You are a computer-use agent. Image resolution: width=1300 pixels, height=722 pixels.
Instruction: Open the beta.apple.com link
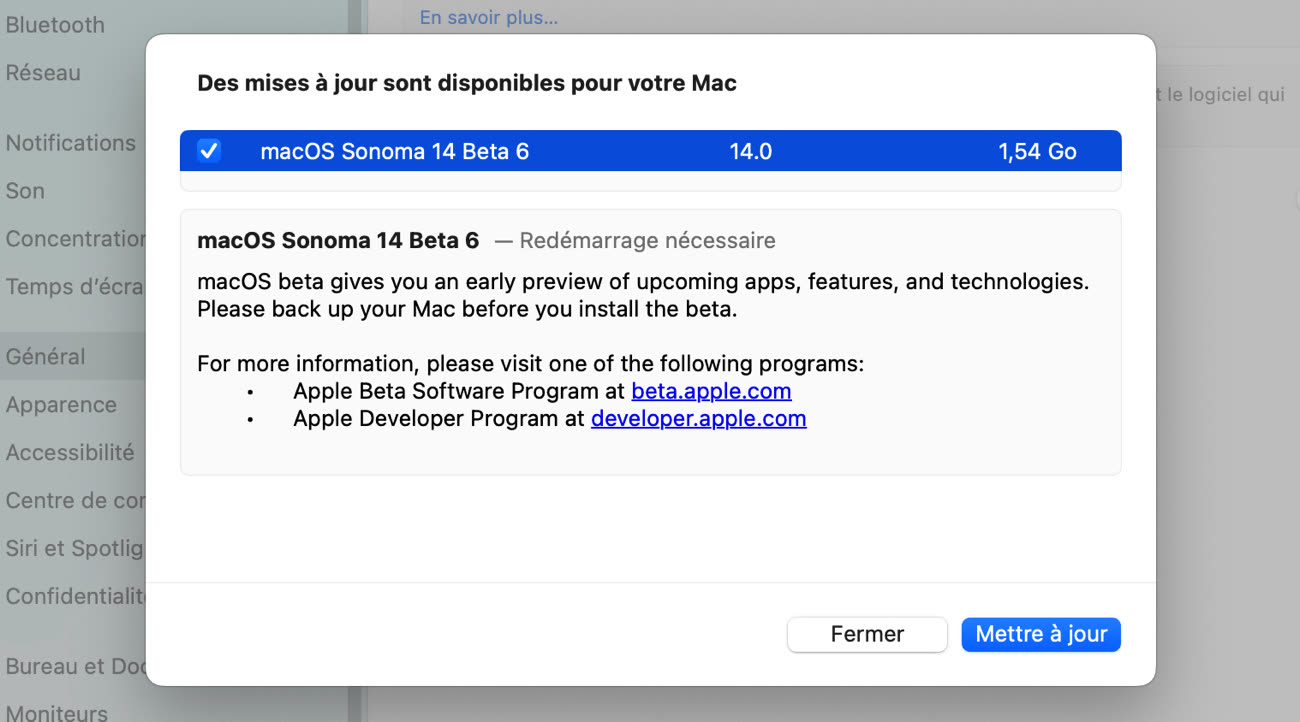point(711,391)
